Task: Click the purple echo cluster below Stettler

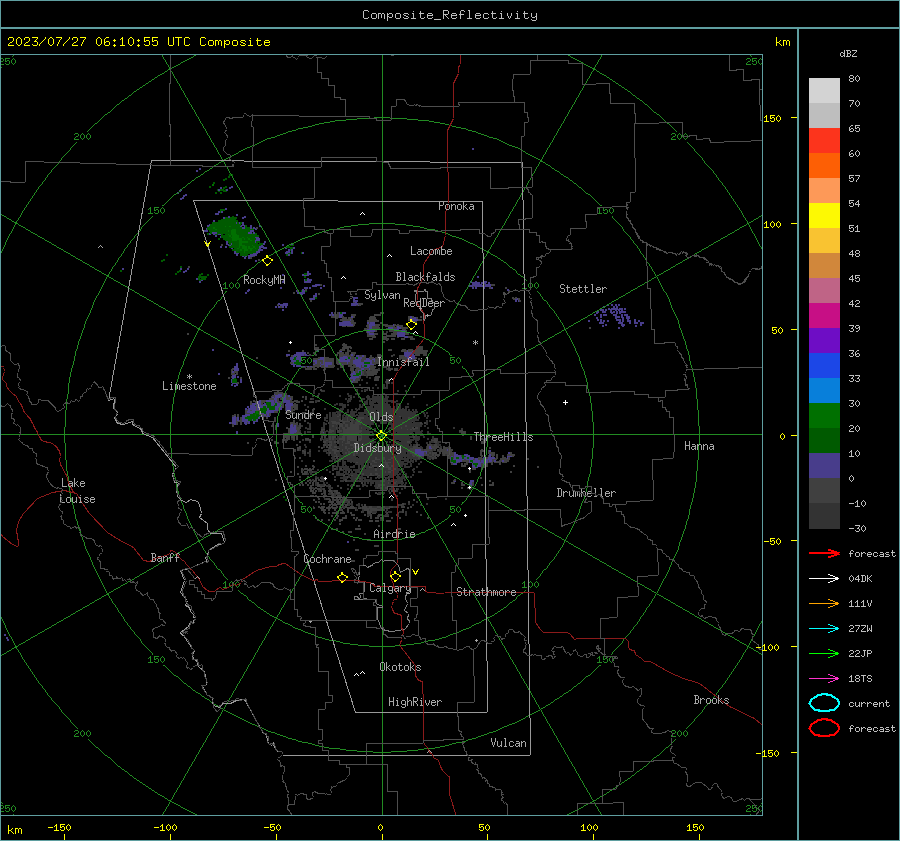Action: (616, 316)
